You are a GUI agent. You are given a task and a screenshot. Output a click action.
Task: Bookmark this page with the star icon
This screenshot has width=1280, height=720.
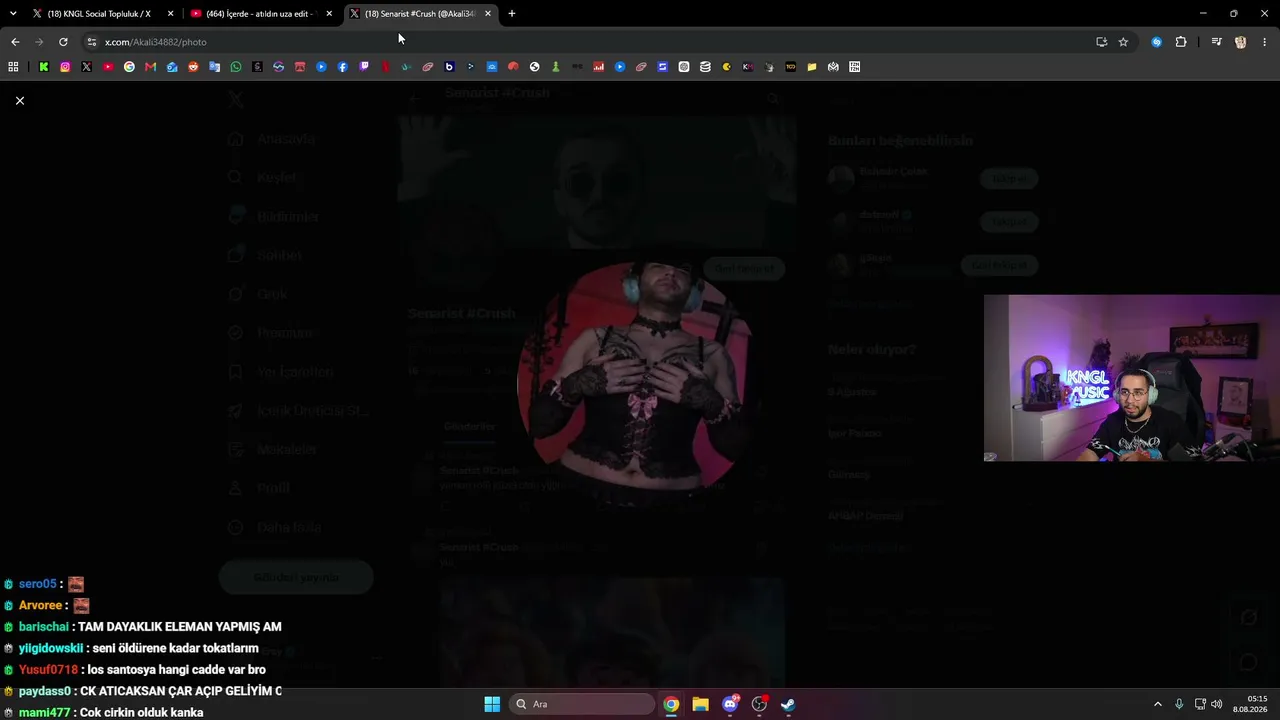click(1123, 42)
